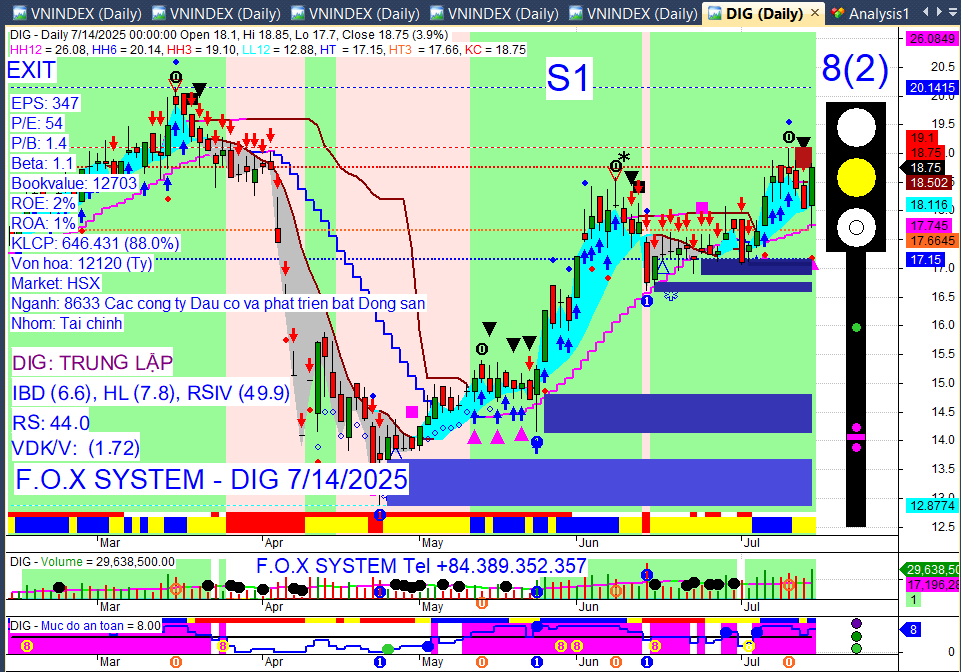Click the 12.8774 cyan price label
The image size is (961, 672).
tap(932, 506)
